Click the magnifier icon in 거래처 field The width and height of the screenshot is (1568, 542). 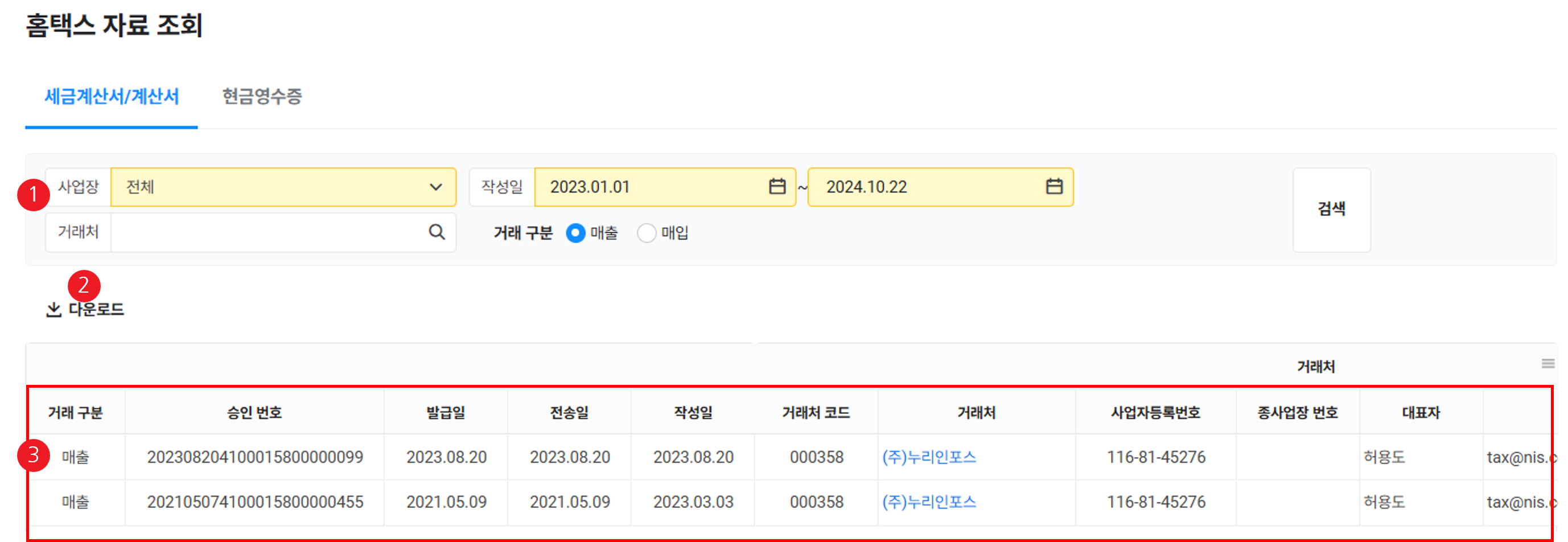437,232
